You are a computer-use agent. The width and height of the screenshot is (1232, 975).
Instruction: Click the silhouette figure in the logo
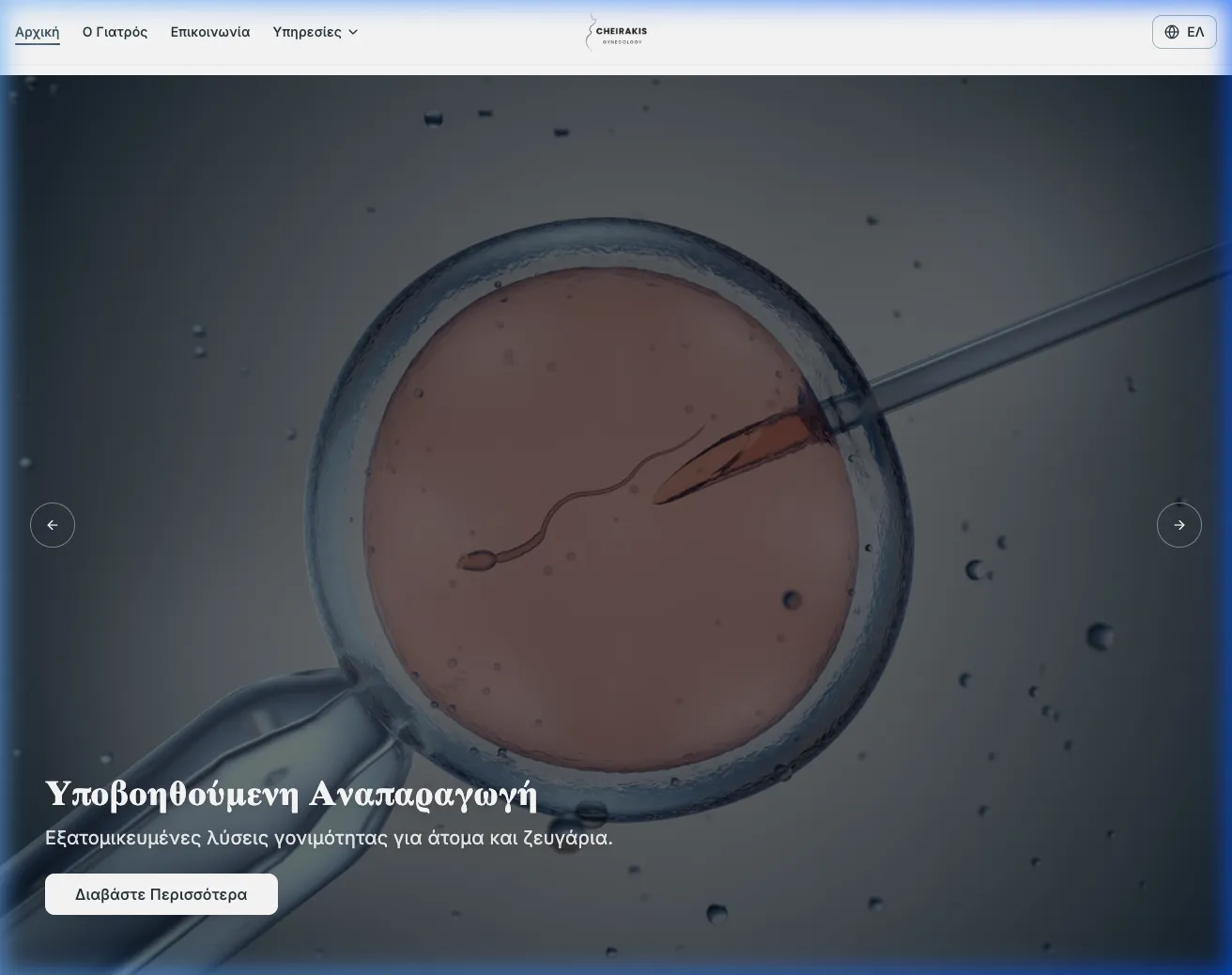tap(590, 31)
